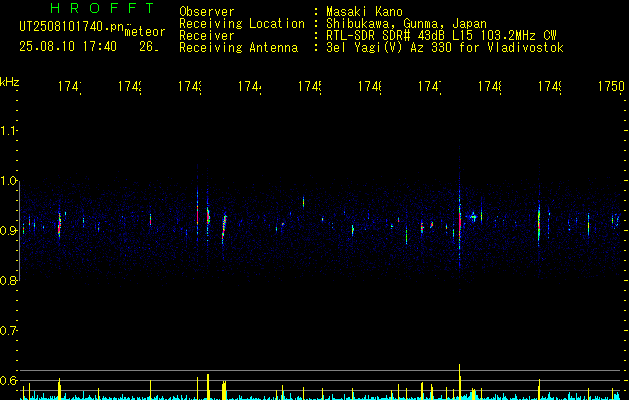
Task: Click the Receiving Location label
Action: tap(242, 24)
